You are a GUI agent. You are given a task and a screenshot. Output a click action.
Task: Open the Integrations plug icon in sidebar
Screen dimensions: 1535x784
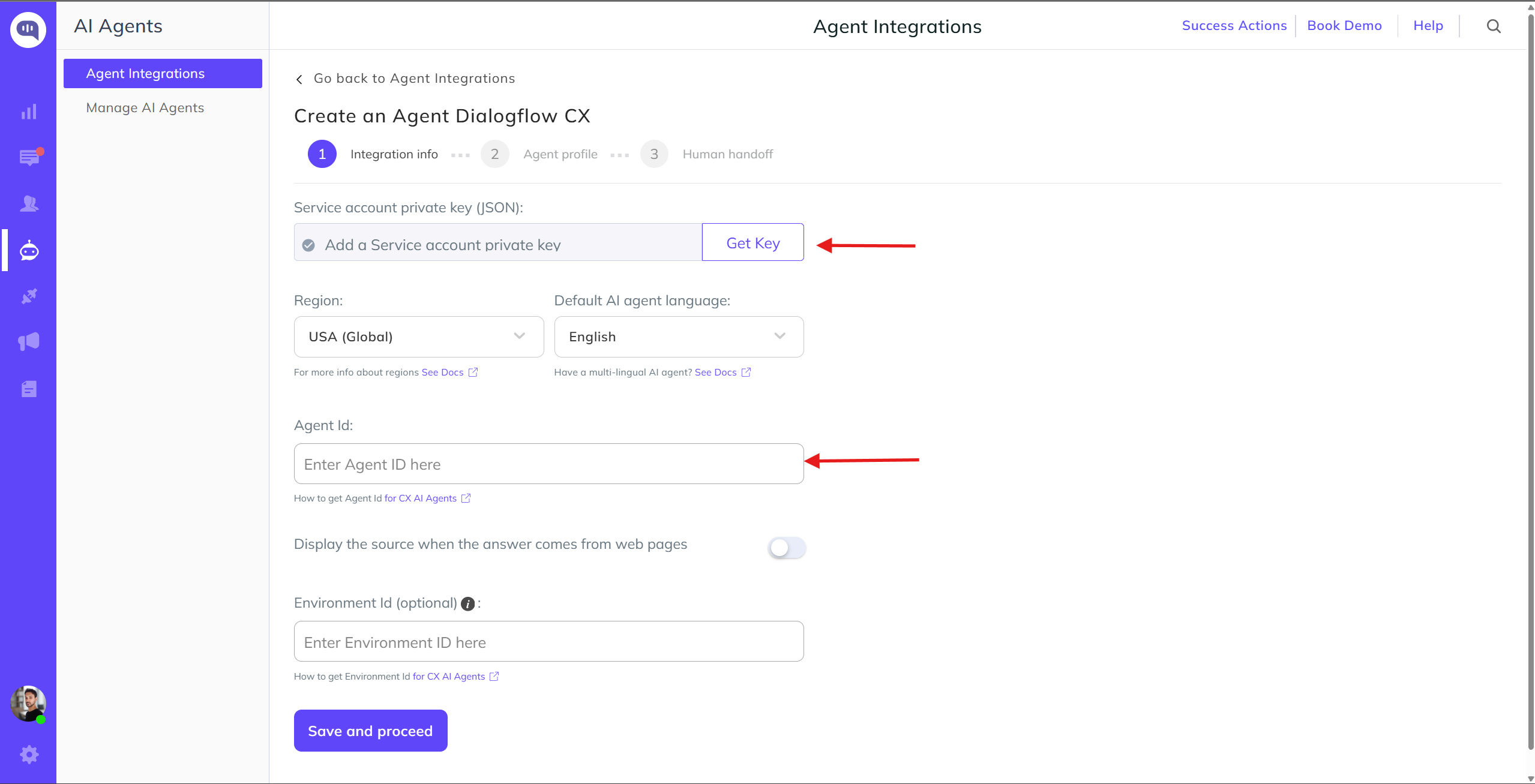click(29, 296)
